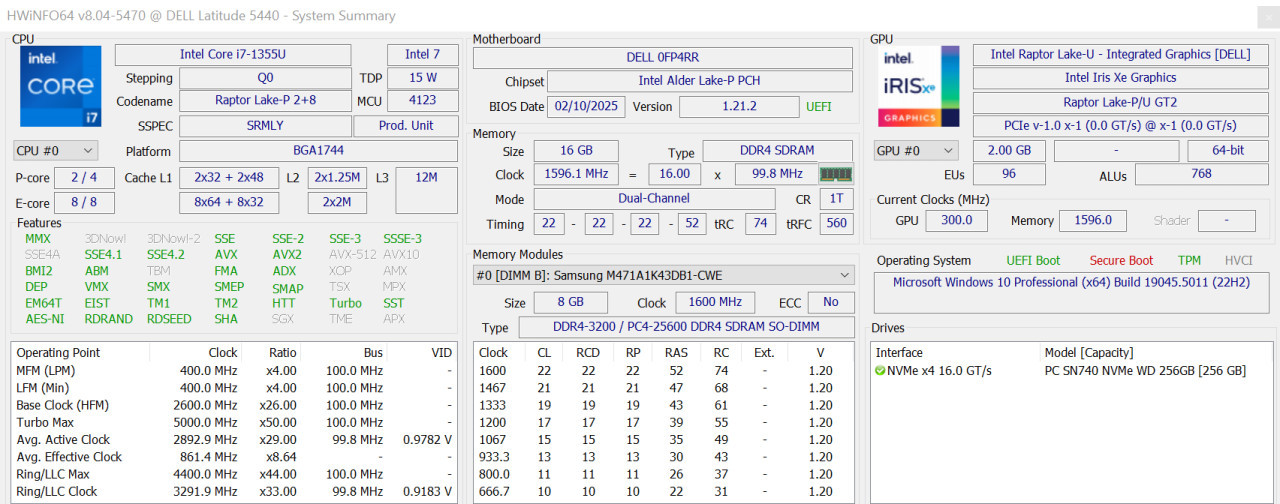
Task: Click the AES-NI feature label
Action: click(43, 319)
